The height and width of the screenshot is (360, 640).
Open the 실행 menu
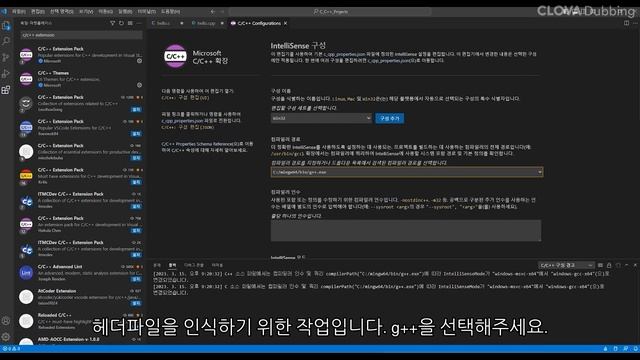click(125, 11)
